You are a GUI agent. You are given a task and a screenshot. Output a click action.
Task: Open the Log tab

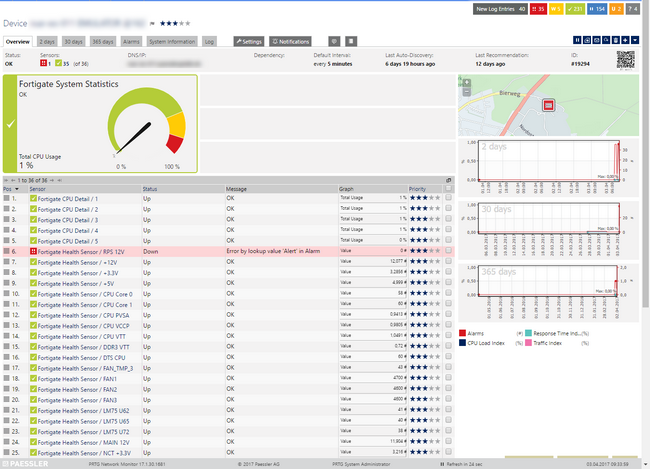tap(209, 41)
